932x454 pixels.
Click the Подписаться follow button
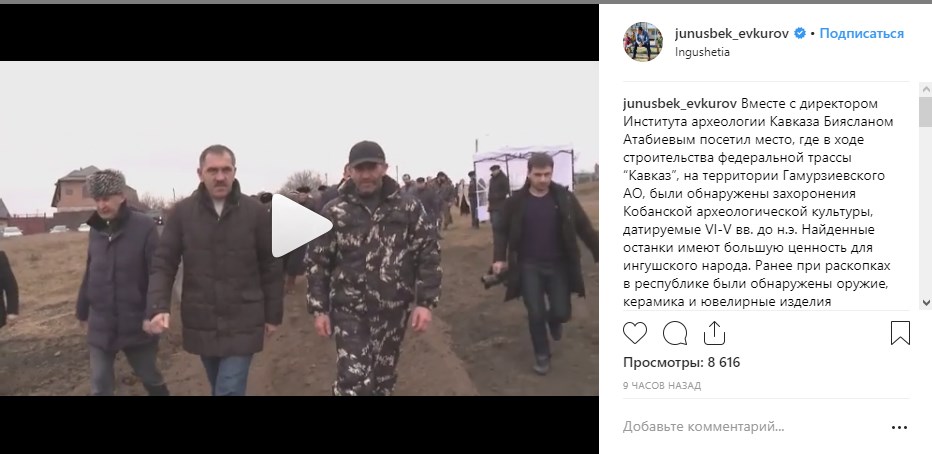pyautogui.click(x=861, y=34)
